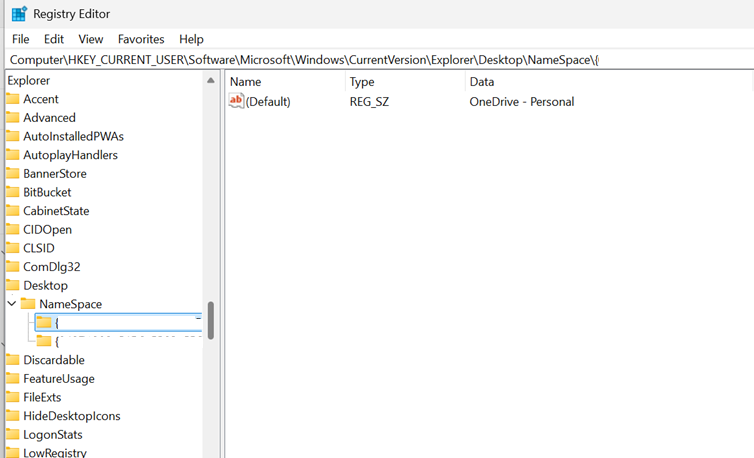Select the FeatureUsage folder icon
Screen dimensions: 754x458
13,379
